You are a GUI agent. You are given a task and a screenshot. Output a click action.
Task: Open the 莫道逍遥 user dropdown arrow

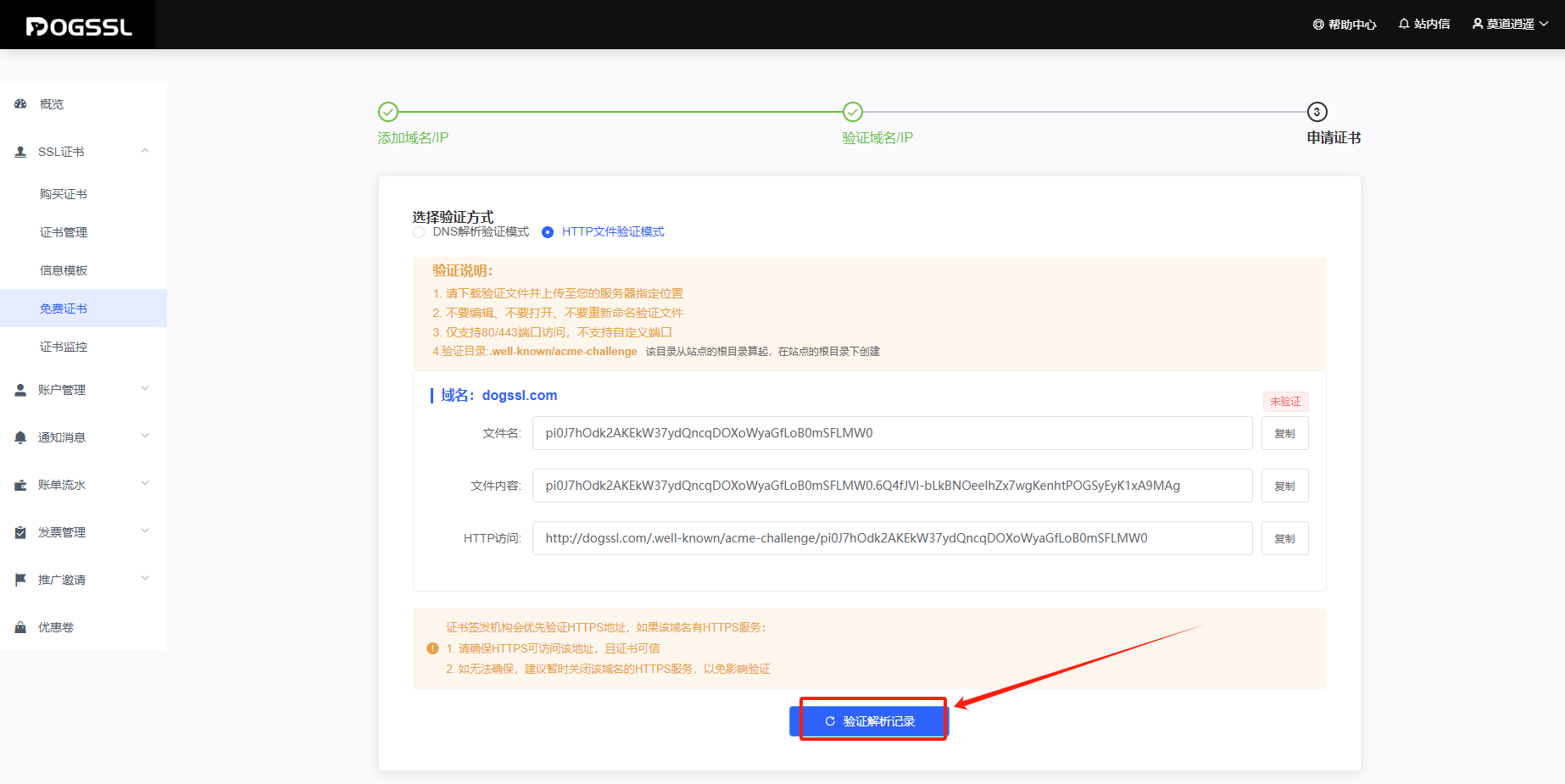1544,25
